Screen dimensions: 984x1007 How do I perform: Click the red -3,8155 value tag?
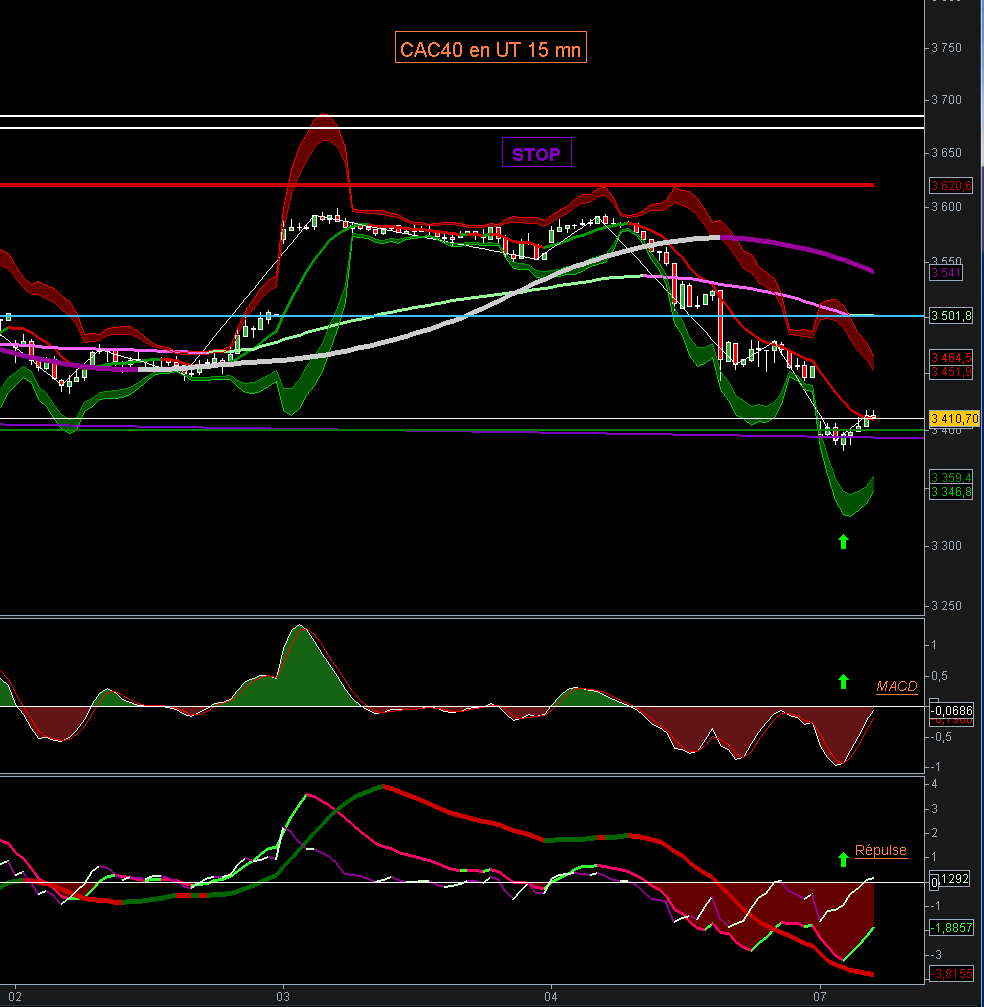(x=951, y=974)
